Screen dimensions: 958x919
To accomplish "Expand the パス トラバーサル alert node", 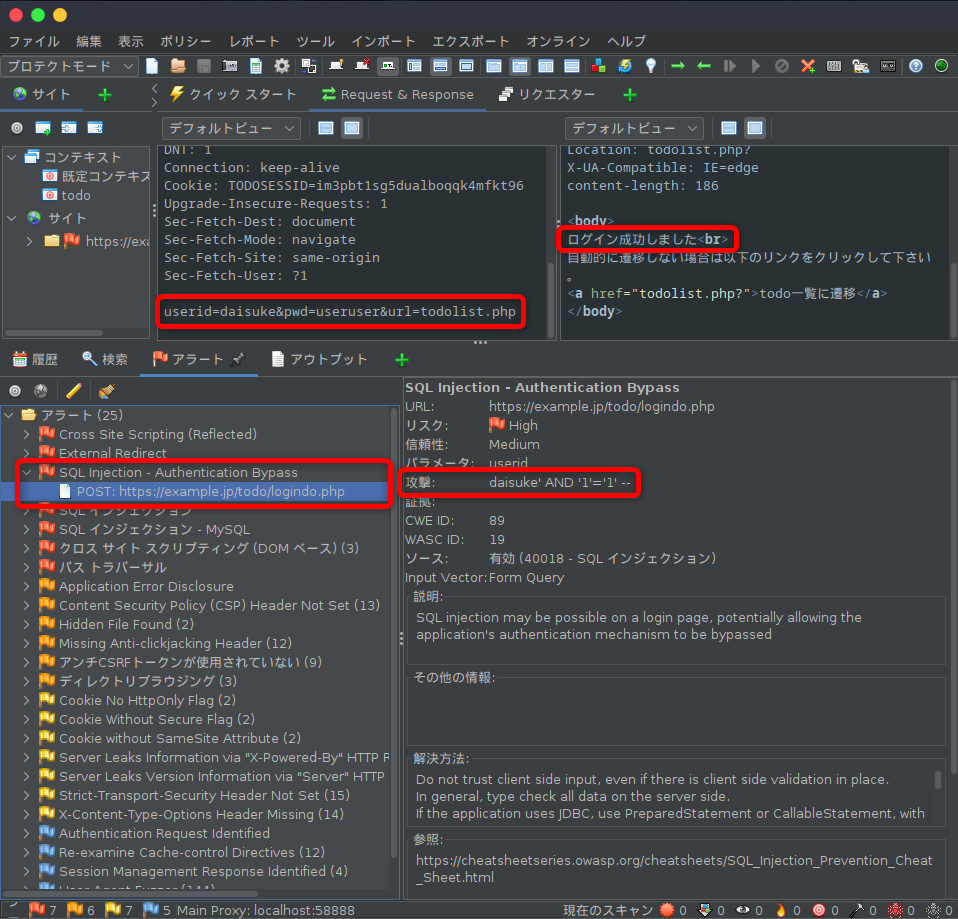I will click(x=26, y=567).
